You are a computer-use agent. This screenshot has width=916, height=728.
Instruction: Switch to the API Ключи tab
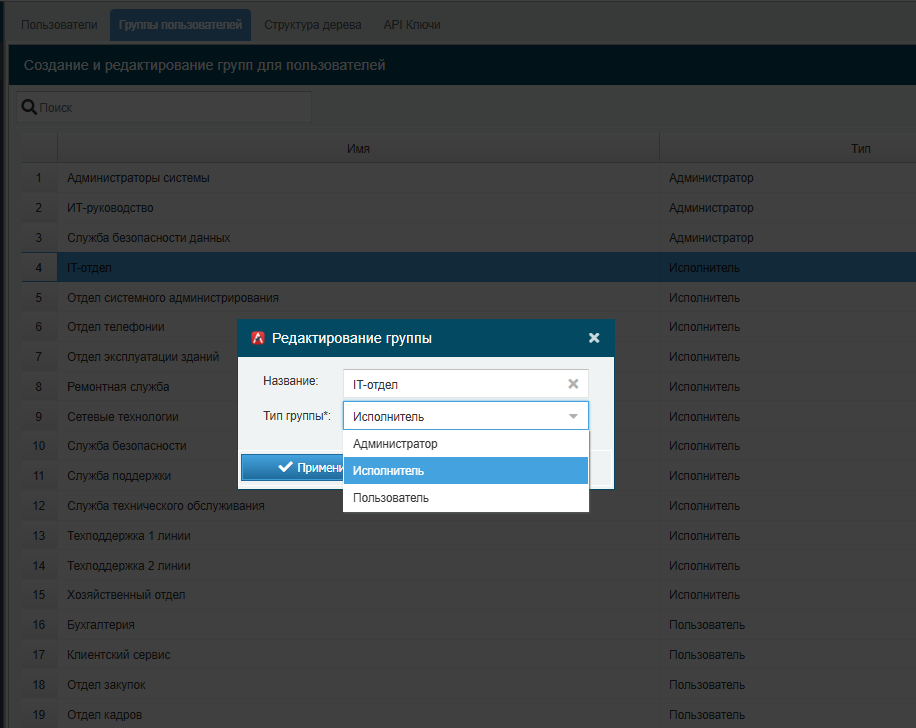(x=412, y=25)
